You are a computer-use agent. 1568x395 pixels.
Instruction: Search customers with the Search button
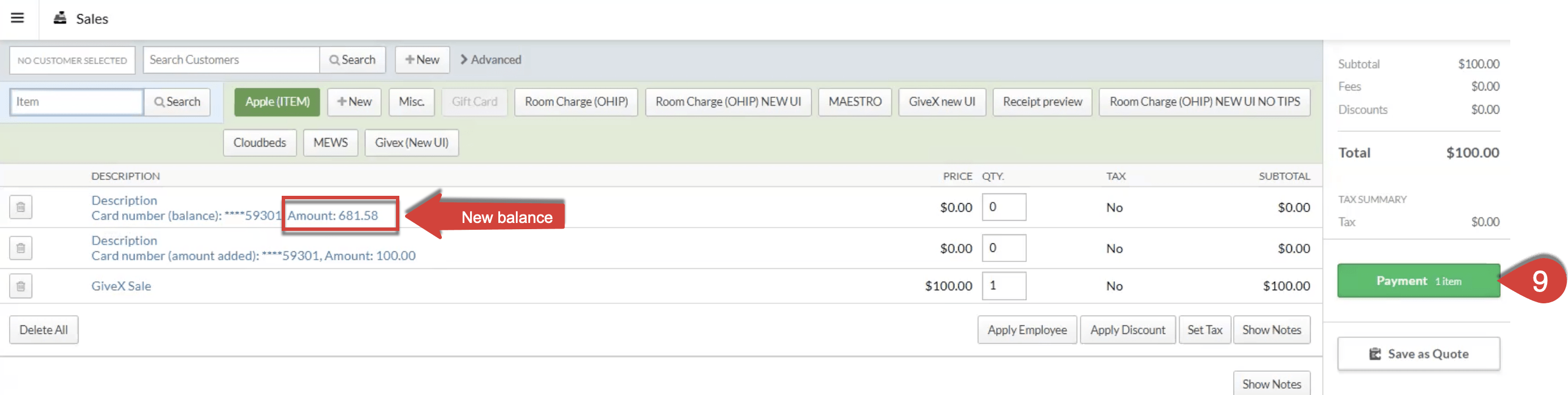[x=352, y=60]
